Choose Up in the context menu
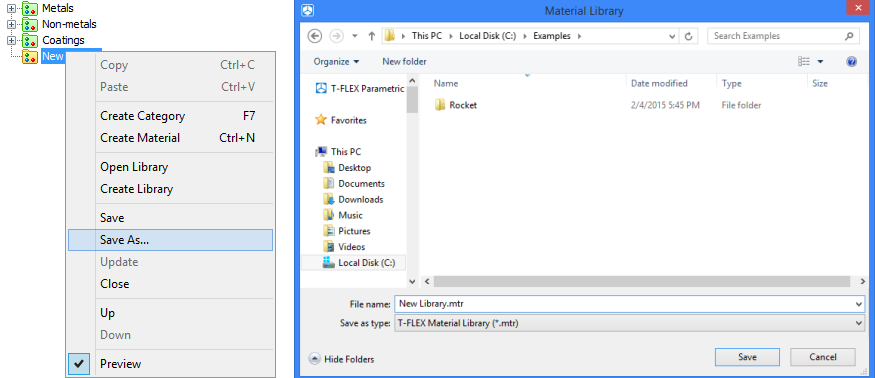Screen dimensions: 875x378 pyautogui.click(x=170, y=313)
